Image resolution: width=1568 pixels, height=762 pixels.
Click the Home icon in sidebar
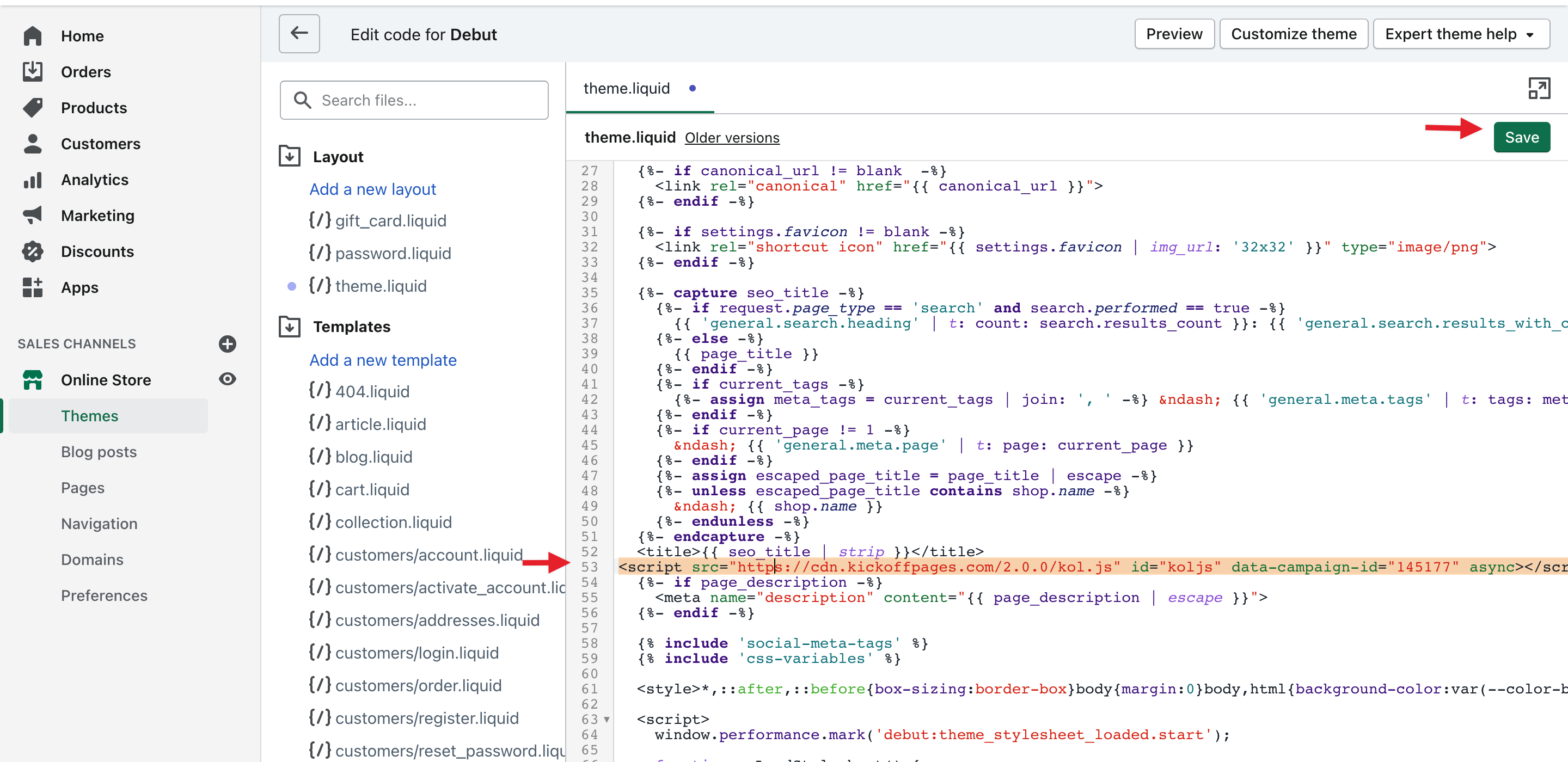(32, 36)
